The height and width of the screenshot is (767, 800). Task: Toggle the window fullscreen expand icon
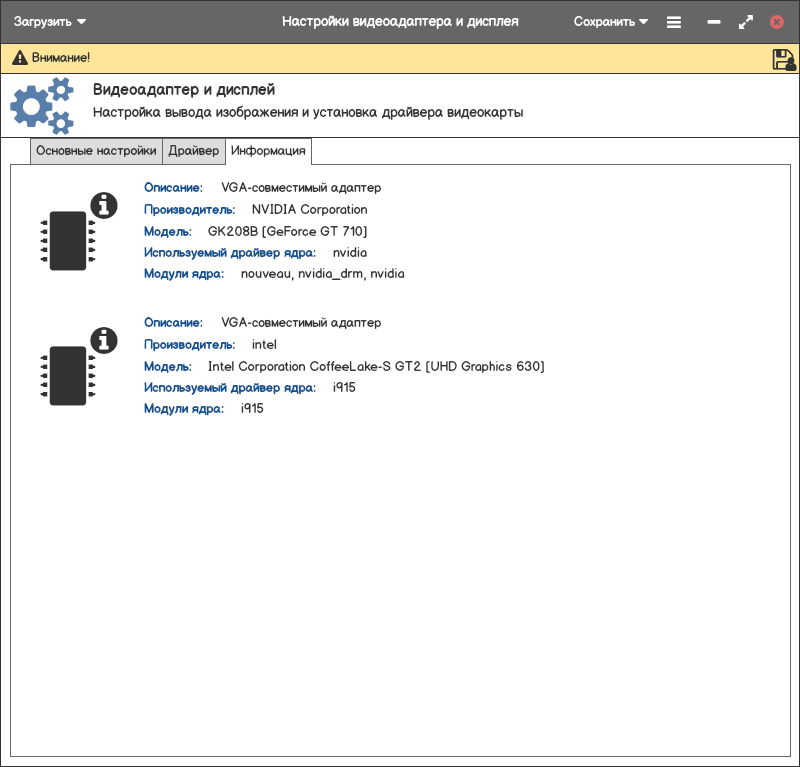(x=746, y=22)
